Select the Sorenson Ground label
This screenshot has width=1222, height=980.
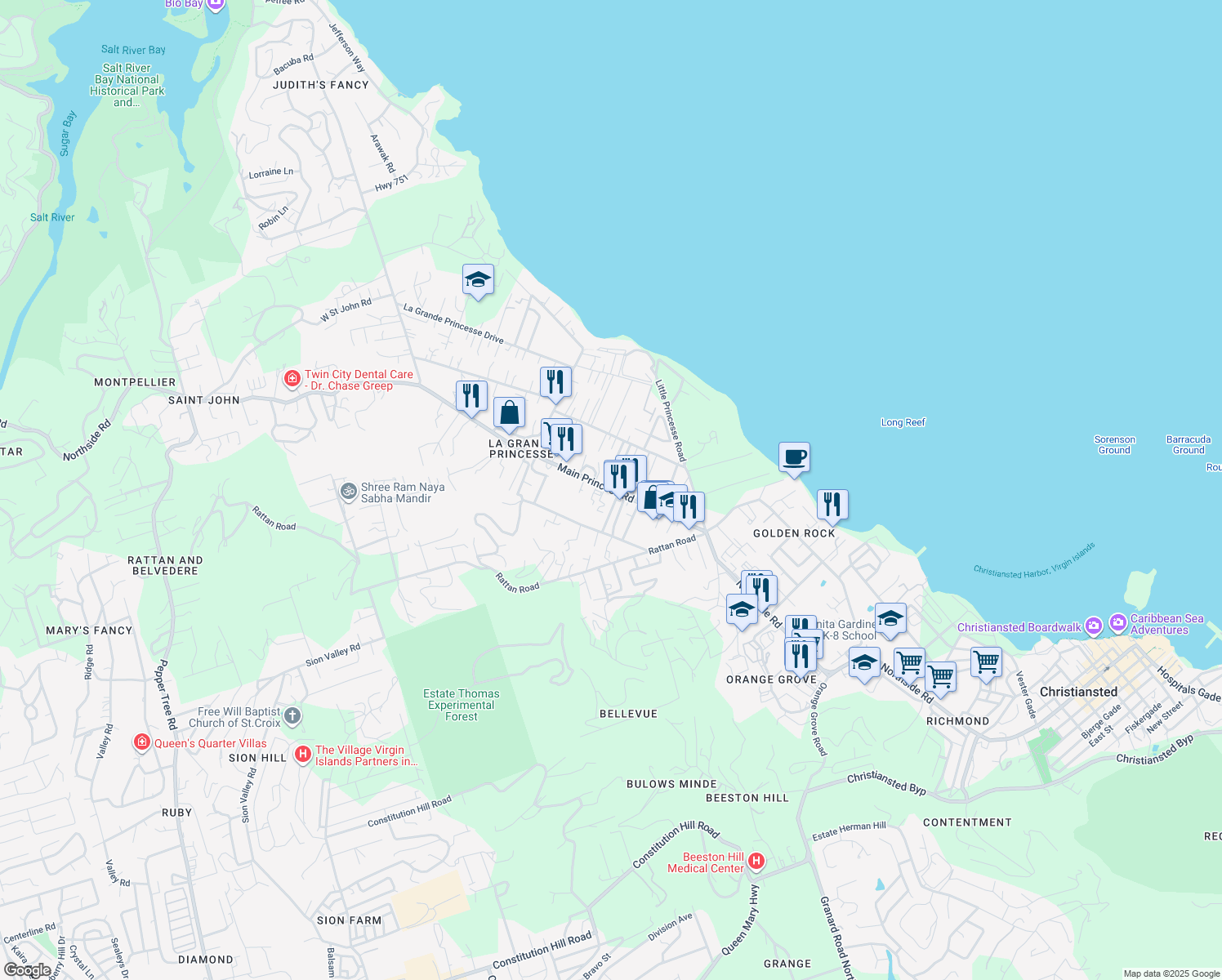(1115, 444)
